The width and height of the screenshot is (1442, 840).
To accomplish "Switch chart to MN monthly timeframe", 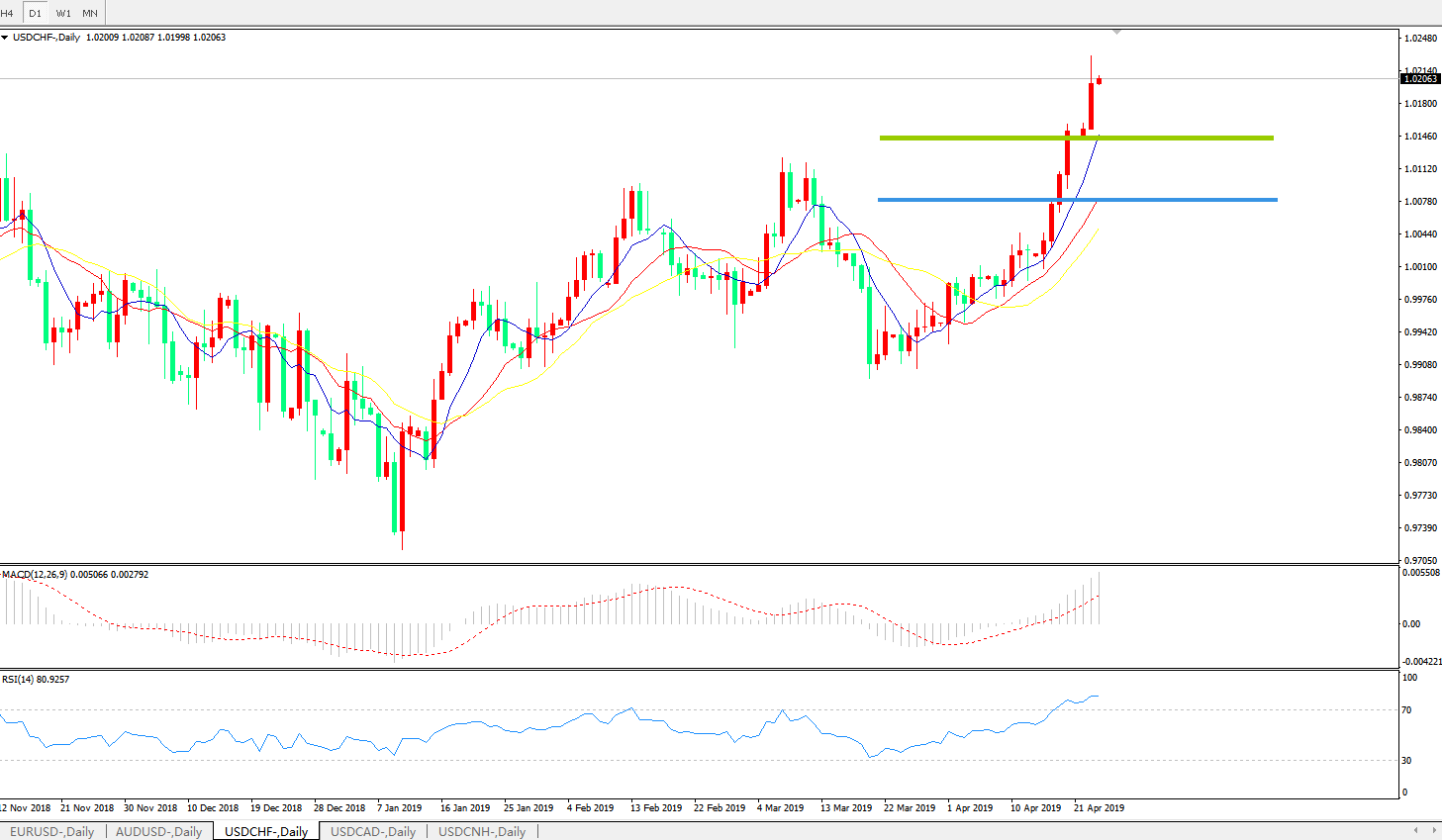I will (90, 13).
